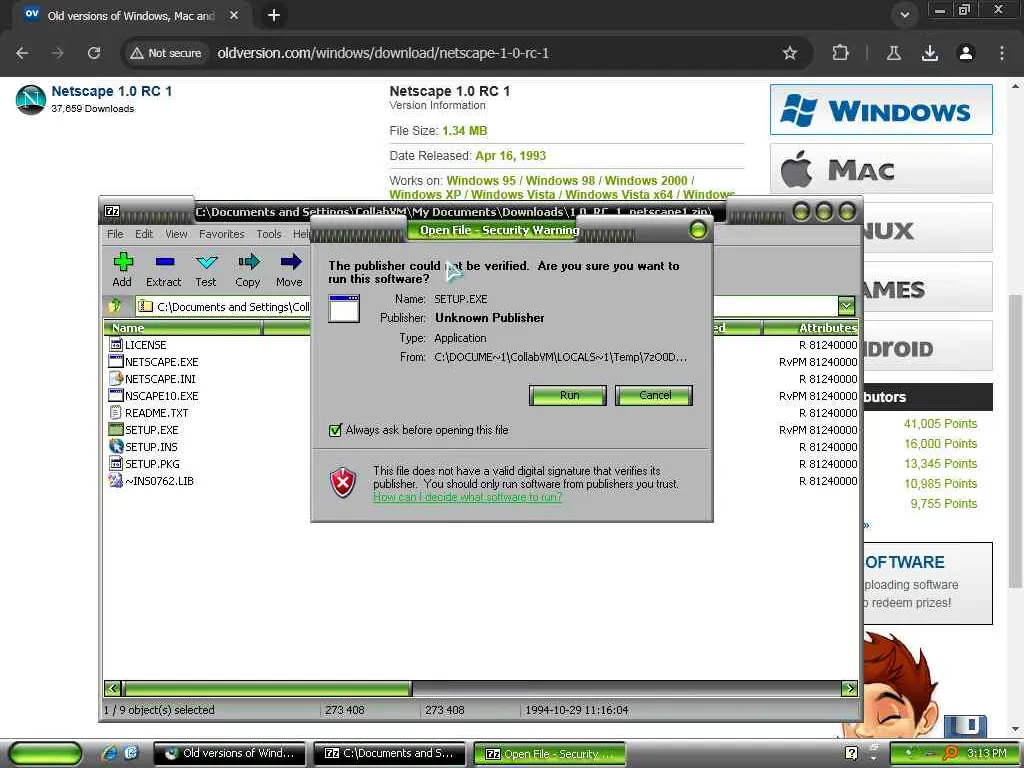
Task: Click the 7-Zip scroll right arrow
Action: tap(849, 688)
